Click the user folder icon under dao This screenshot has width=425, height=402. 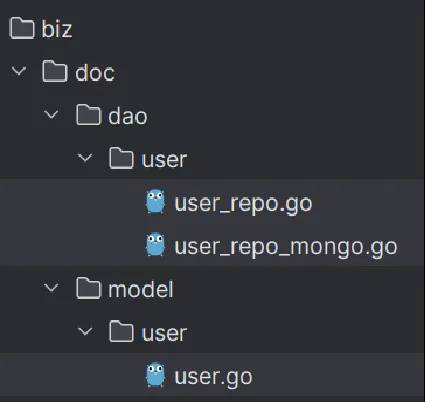(121, 158)
